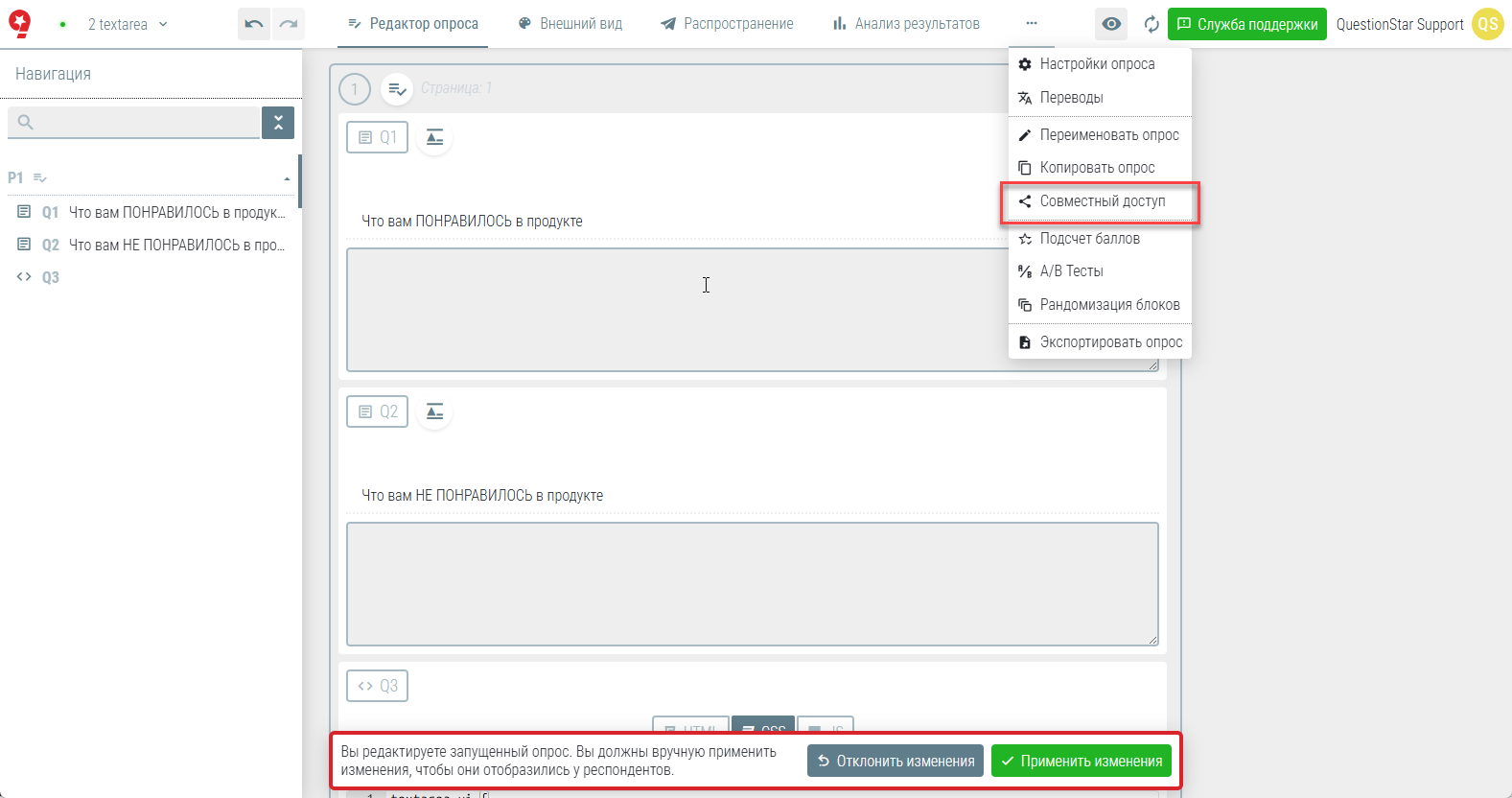
Task: Click the Q1 text alignment icon
Action: [434, 138]
